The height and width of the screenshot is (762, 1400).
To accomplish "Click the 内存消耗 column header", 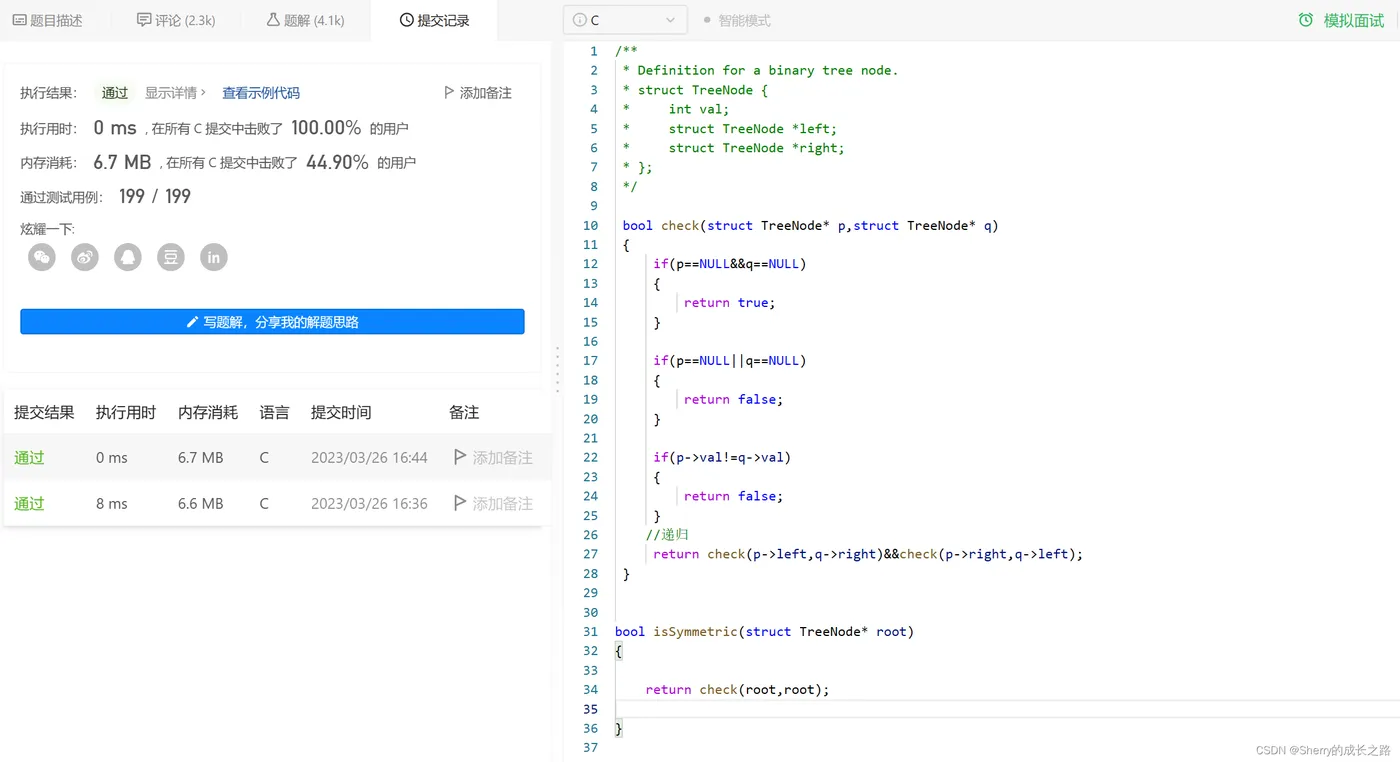I will (208, 412).
